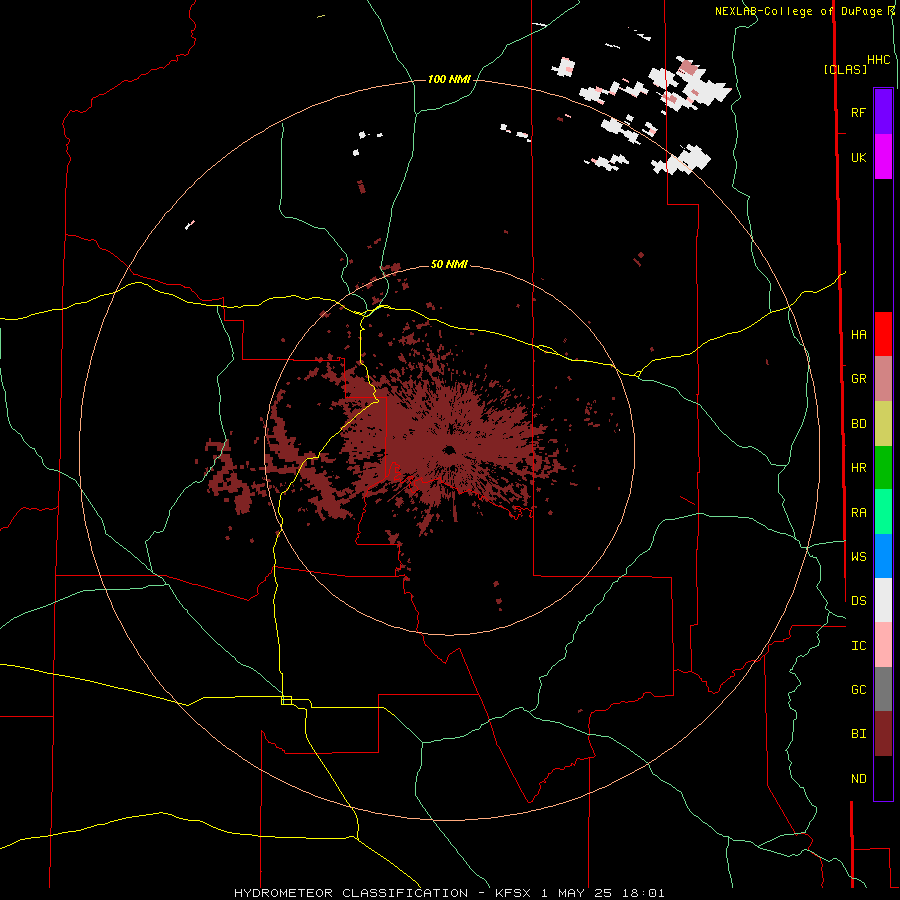Click the RA legend label
This screenshot has height=900, width=900.
click(858, 513)
